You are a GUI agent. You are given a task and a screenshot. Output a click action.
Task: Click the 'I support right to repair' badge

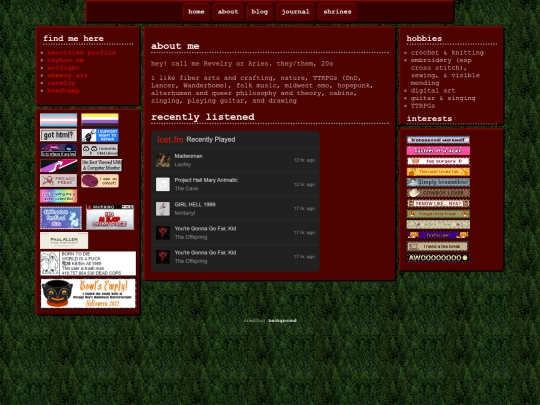pyautogui.click(x=100, y=135)
